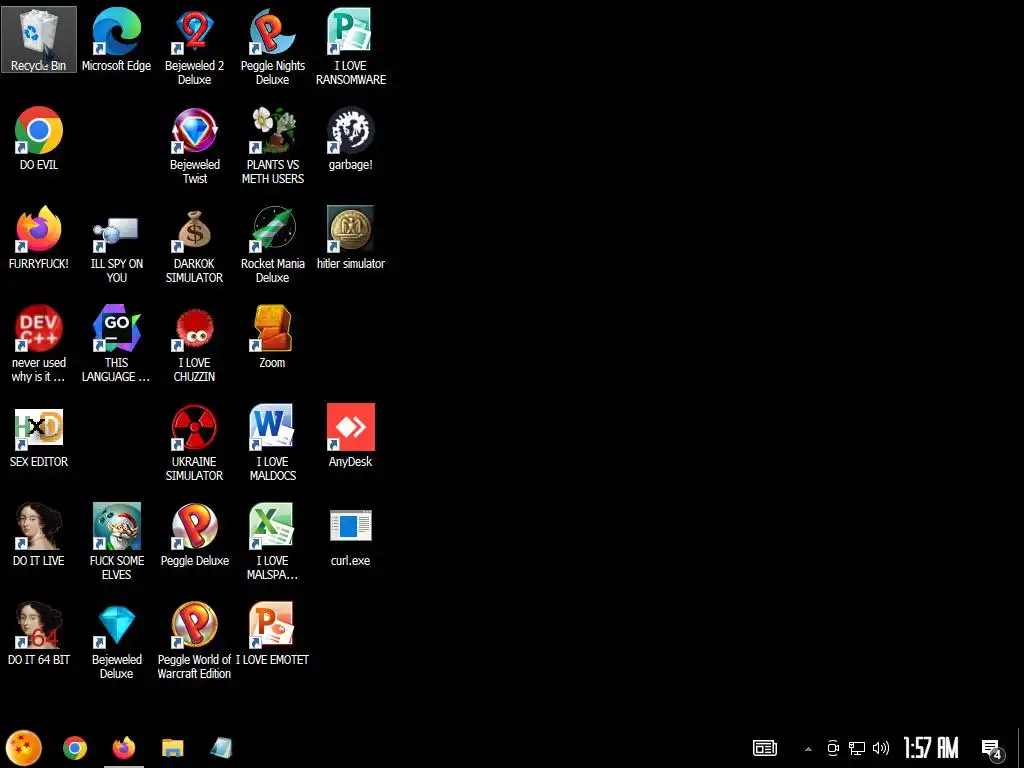Select the Bejeweled 2 Deluxe shortcut
The width and height of the screenshot is (1024, 768).
pos(195,46)
